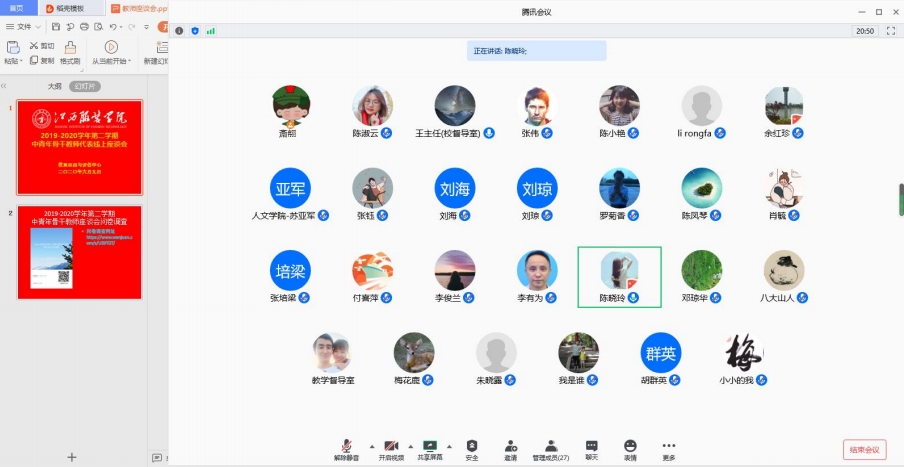Click the meeting info icon
This screenshot has height=467, width=904.
(179, 31)
